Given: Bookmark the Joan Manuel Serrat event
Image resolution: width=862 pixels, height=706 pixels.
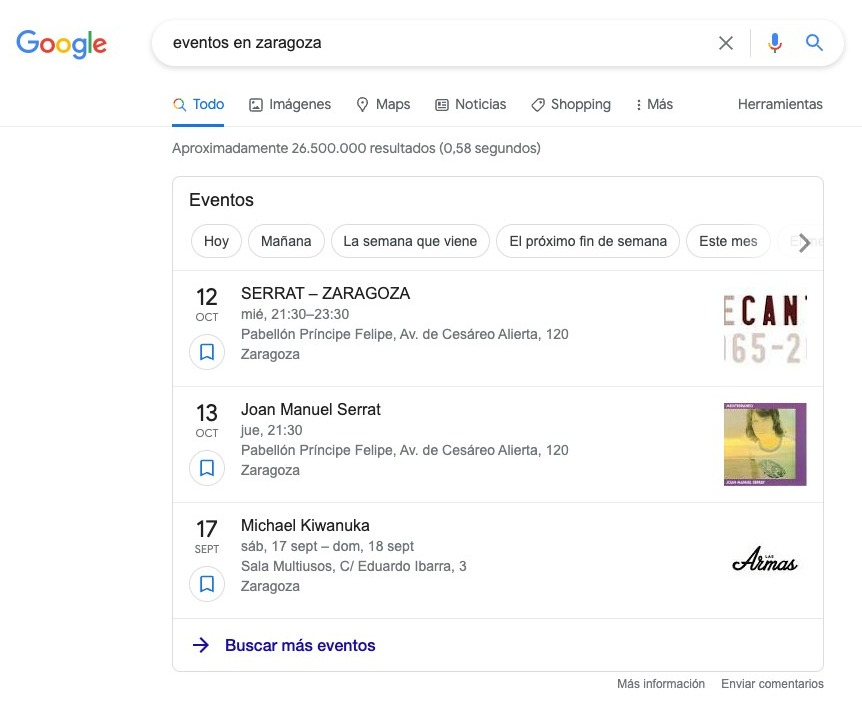Looking at the screenshot, I should [x=207, y=467].
